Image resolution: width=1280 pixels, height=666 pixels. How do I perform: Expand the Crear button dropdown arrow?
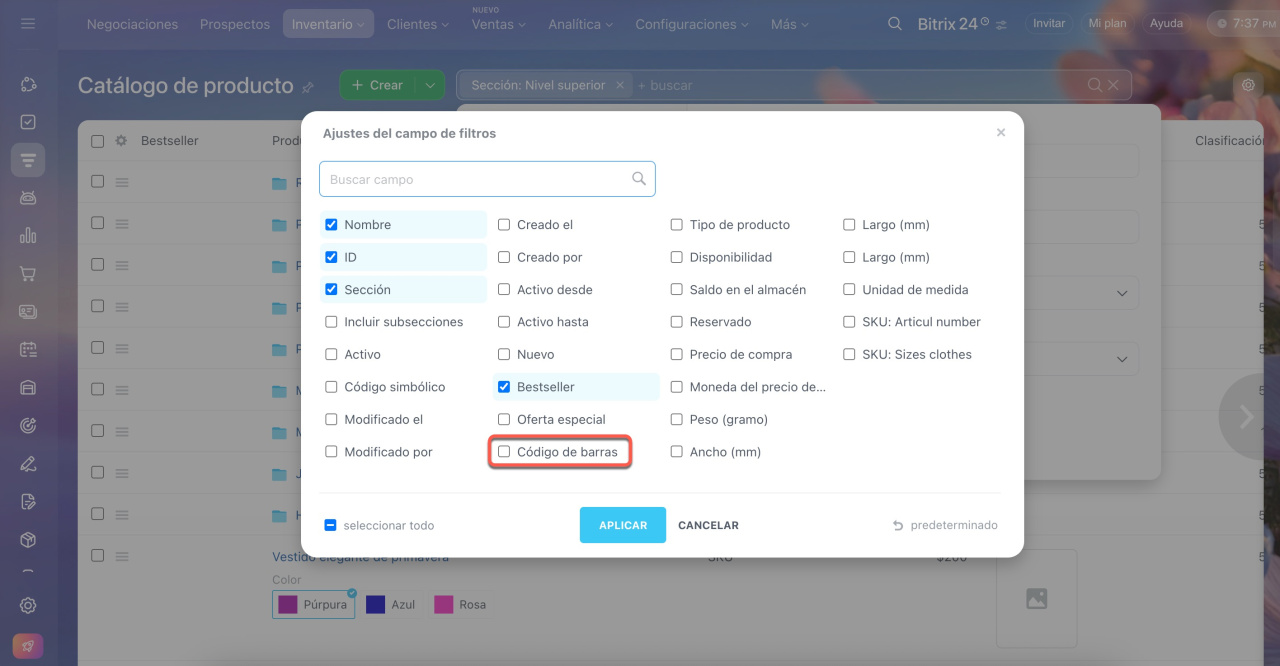tap(429, 85)
